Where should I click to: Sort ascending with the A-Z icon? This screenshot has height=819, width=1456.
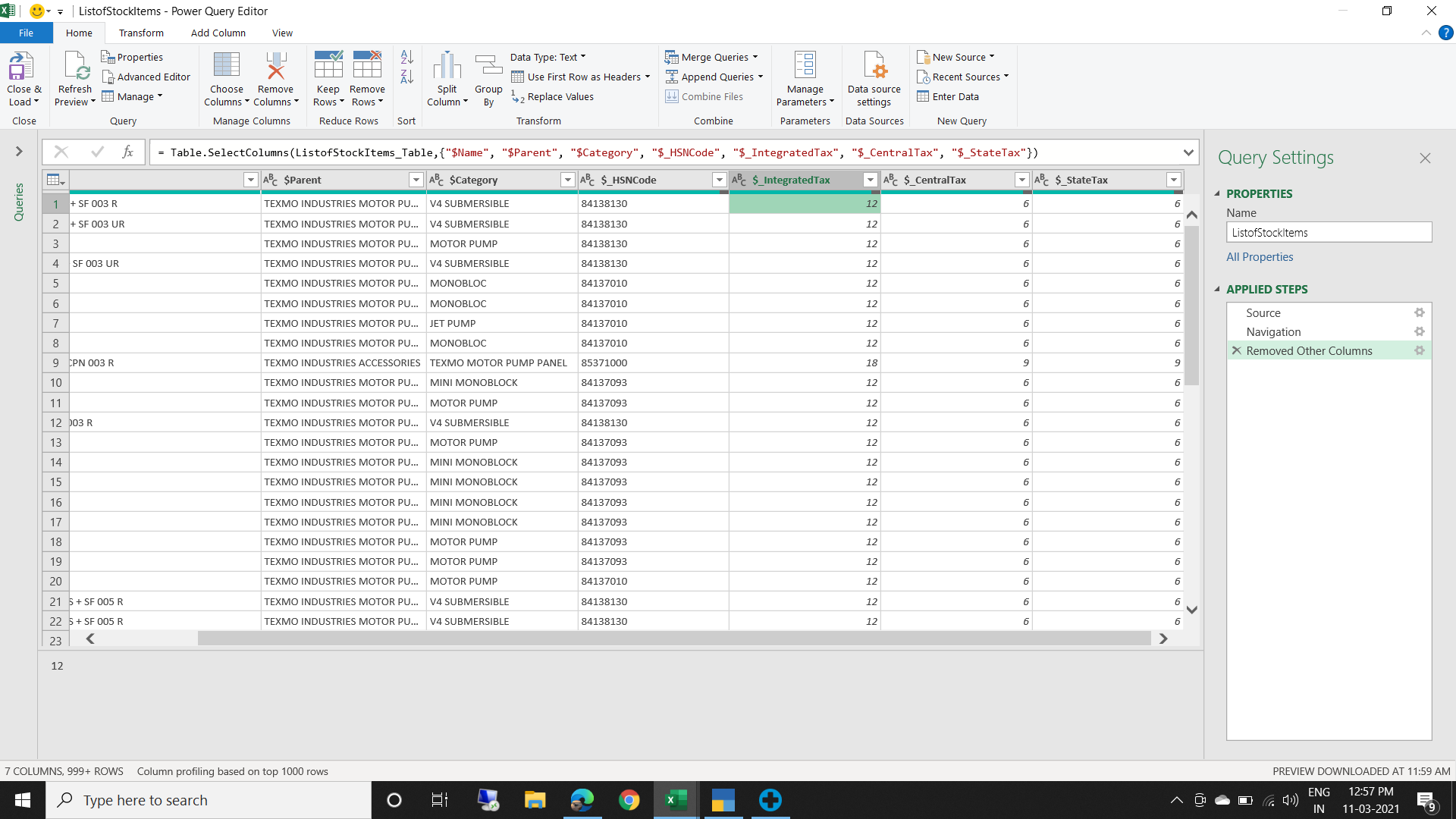tap(406, 58)
